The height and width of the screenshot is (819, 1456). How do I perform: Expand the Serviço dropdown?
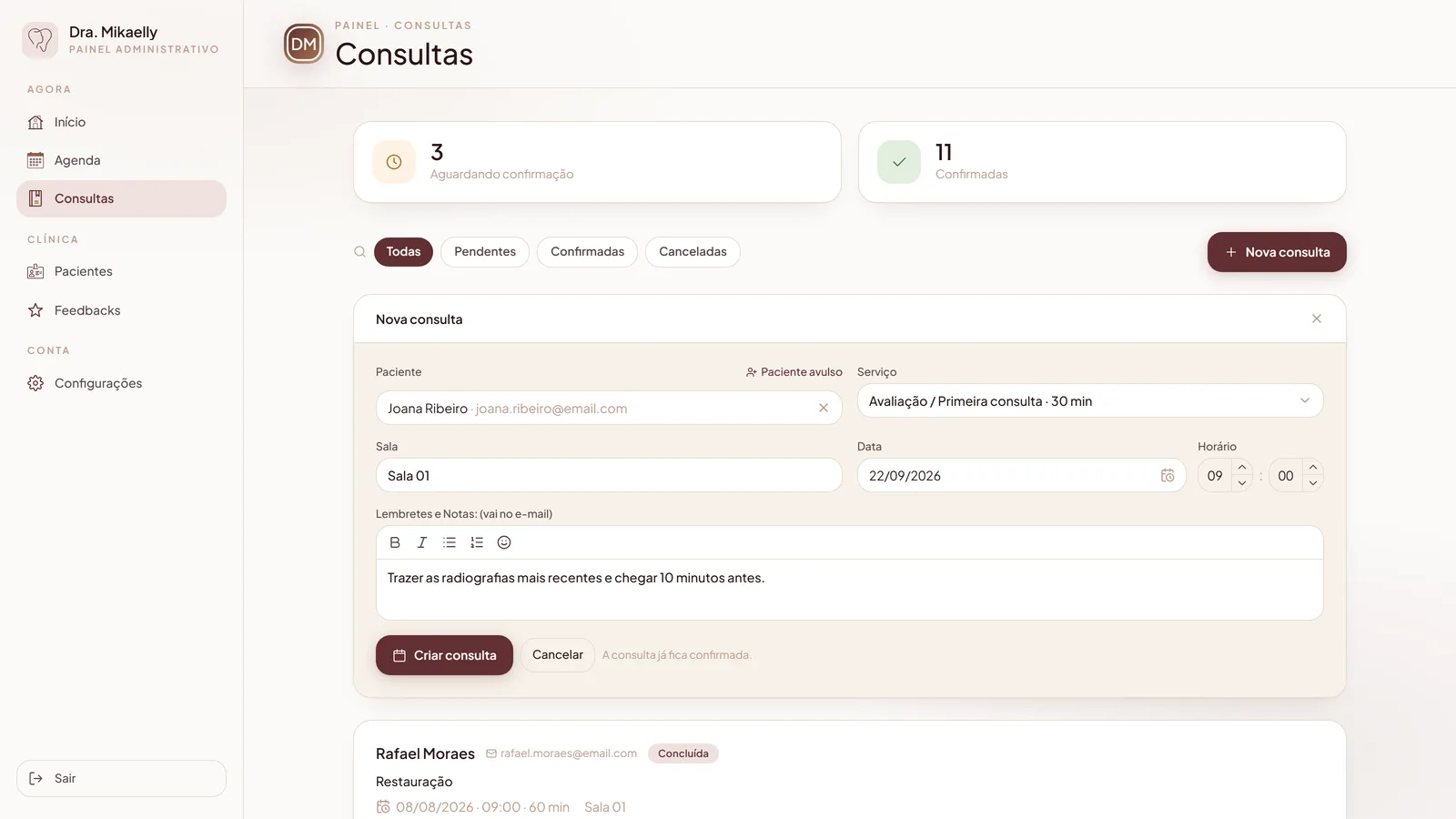pyautogui.click(x=1090, y=400)
